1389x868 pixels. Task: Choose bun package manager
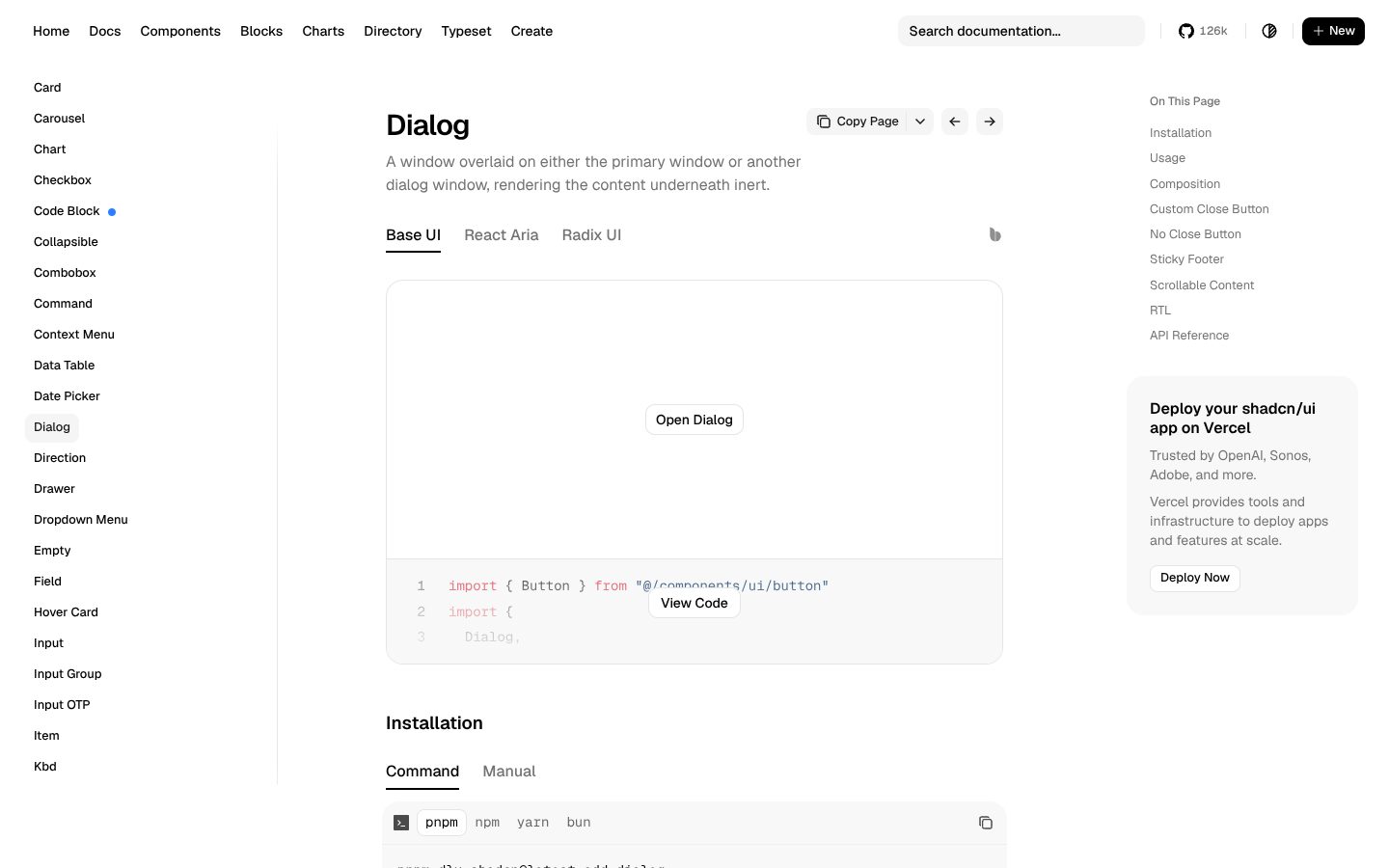click(x=579, y=823)
